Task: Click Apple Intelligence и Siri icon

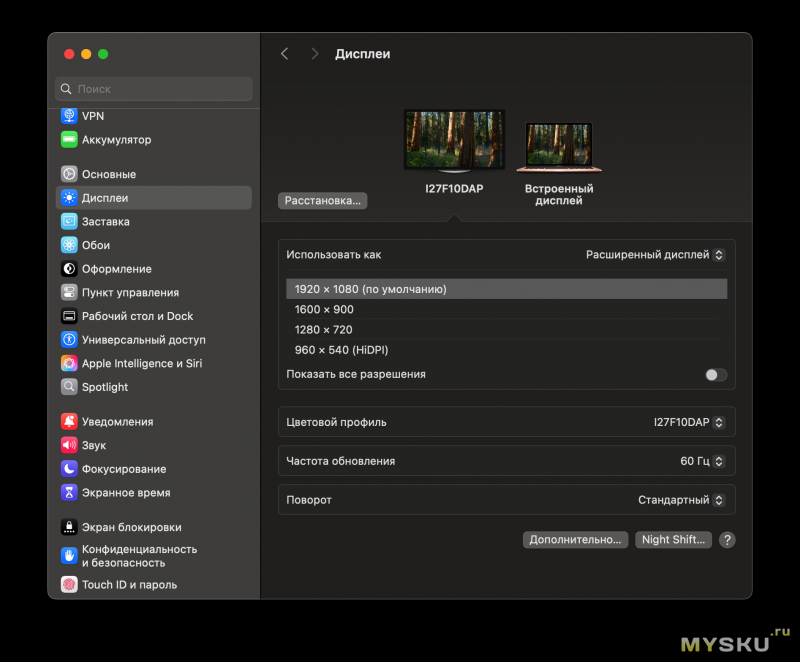Action: pos(69,364)
